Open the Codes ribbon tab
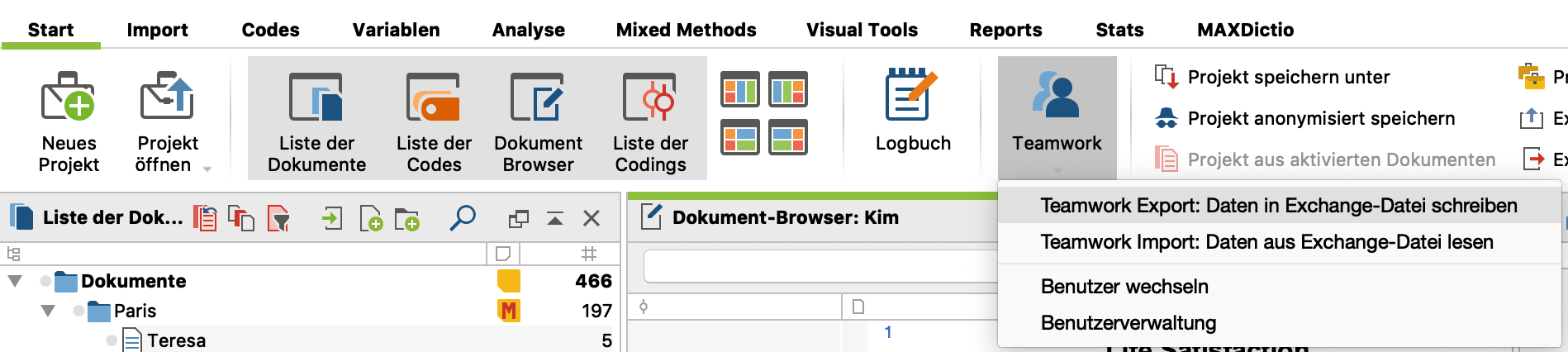The width and height of the screenshot is (1568, 352). 270,30
